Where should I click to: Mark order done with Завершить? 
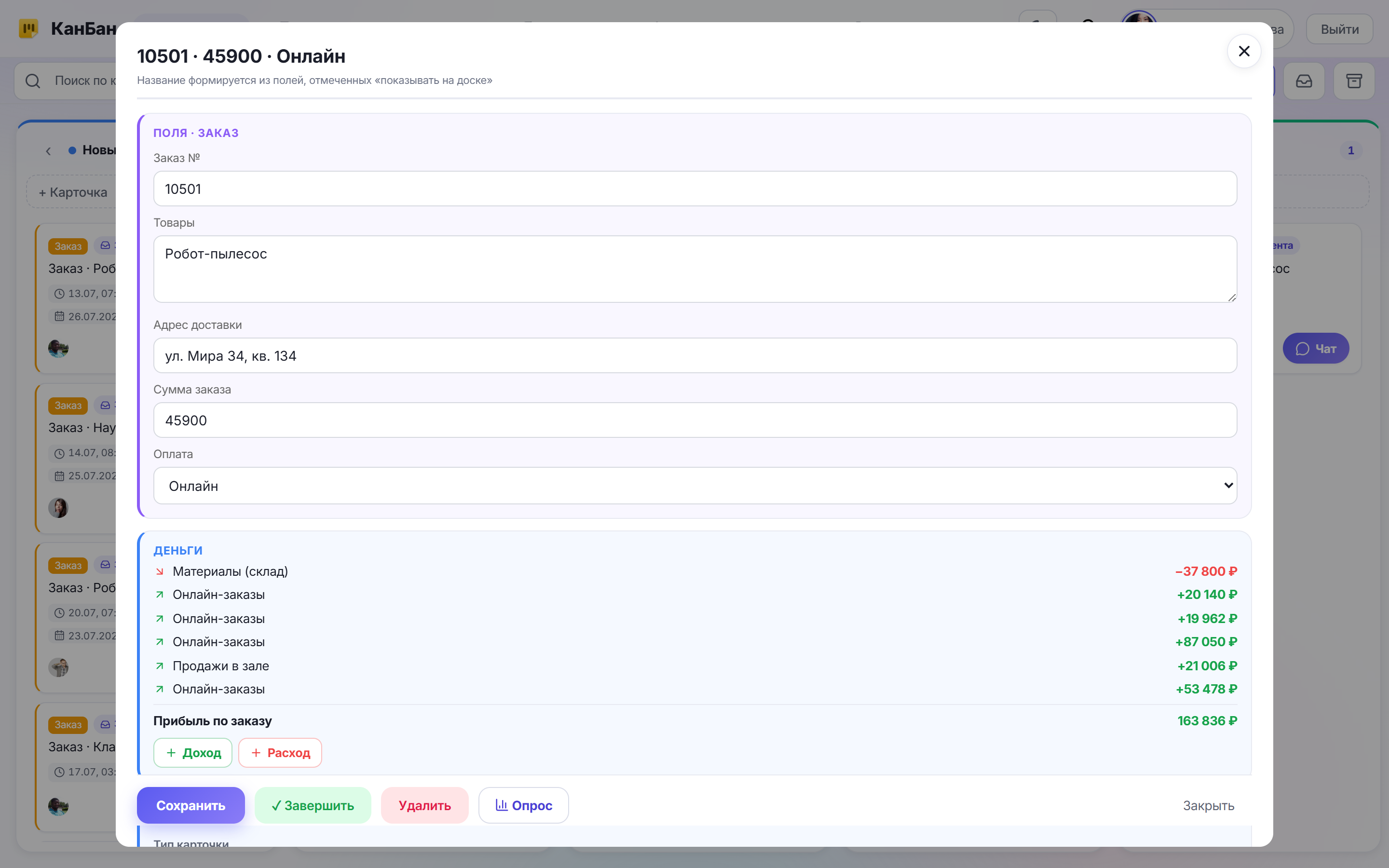tap(313, 805)
